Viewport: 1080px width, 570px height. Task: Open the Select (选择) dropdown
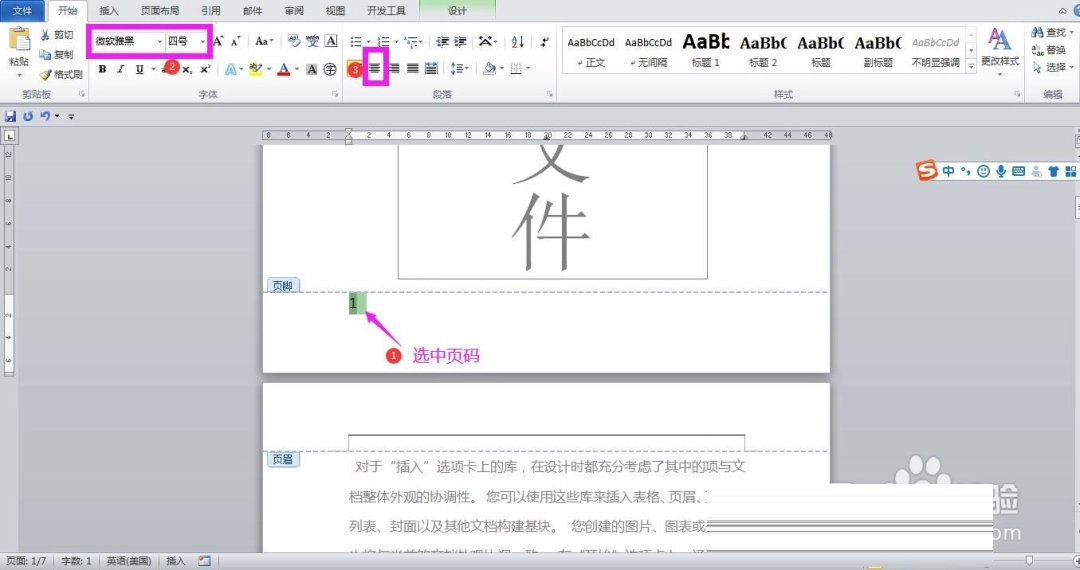point(1052,67)
